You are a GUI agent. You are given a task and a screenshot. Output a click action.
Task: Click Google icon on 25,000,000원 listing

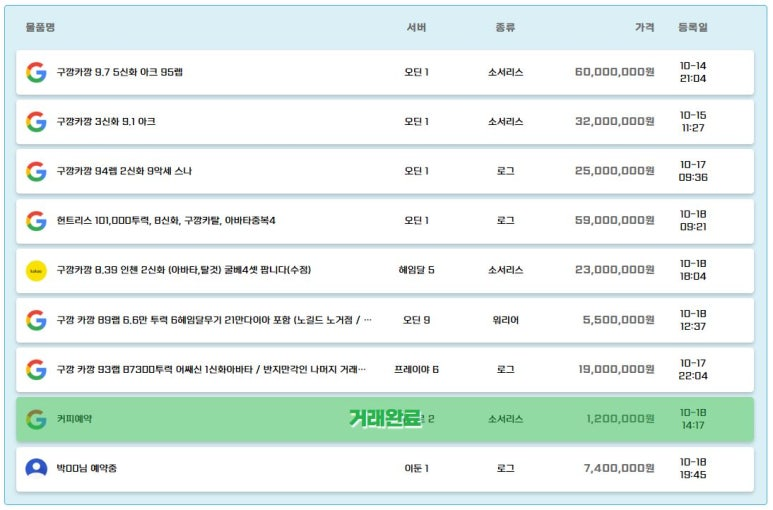click(36, 171)
